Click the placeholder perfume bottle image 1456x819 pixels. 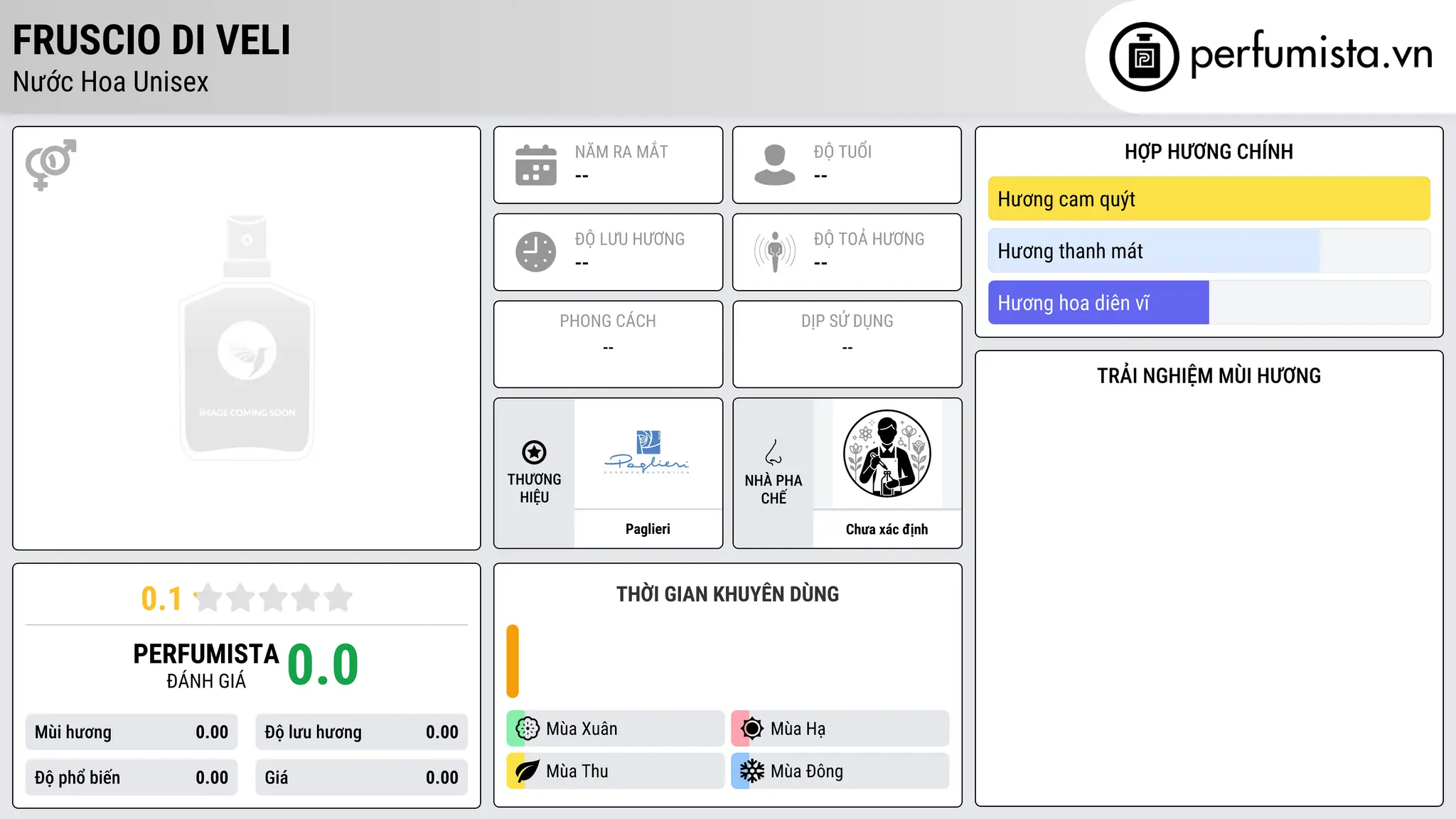click(247, 338)
